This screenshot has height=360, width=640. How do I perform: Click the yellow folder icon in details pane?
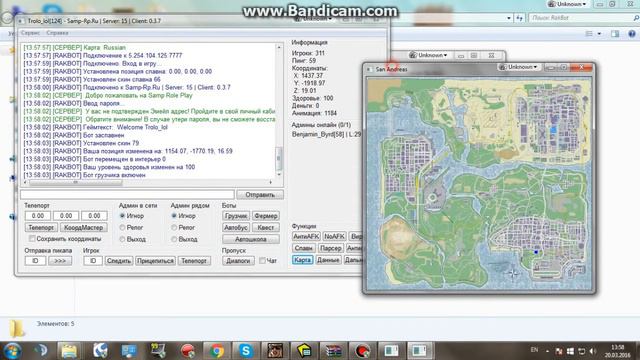coord(17,328)
